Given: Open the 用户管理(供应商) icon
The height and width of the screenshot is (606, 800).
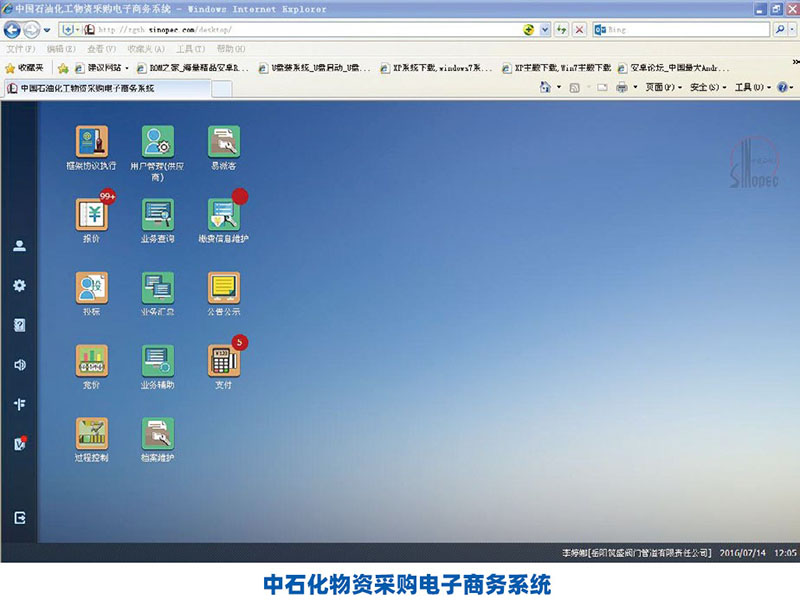Looking at the screenshot, I should (157, 142).
